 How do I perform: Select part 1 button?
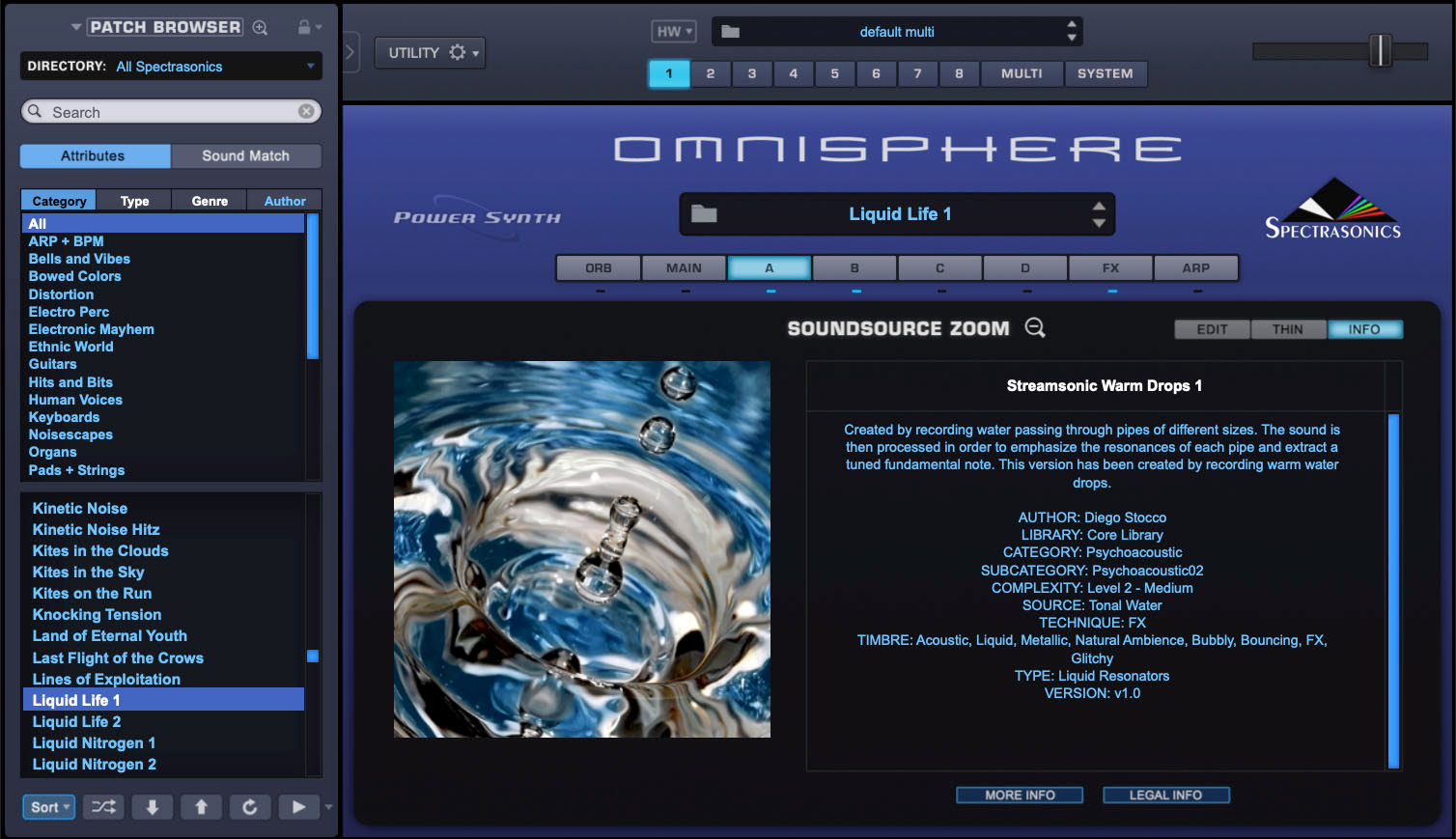(669, 73)
